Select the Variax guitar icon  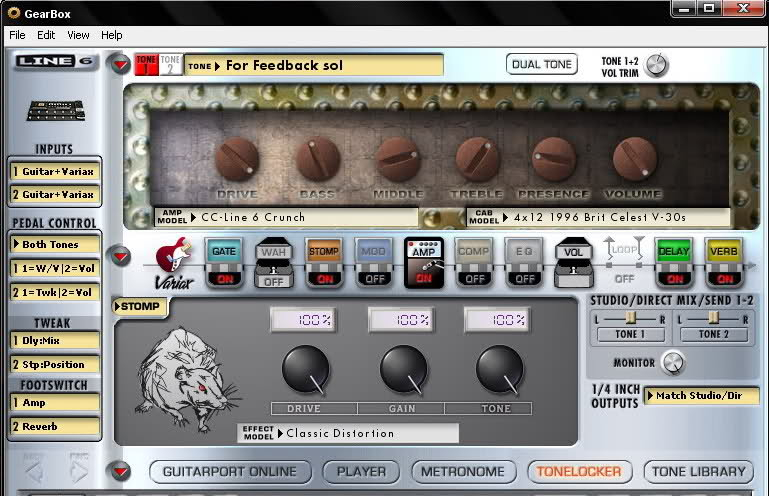pos(173,262)
